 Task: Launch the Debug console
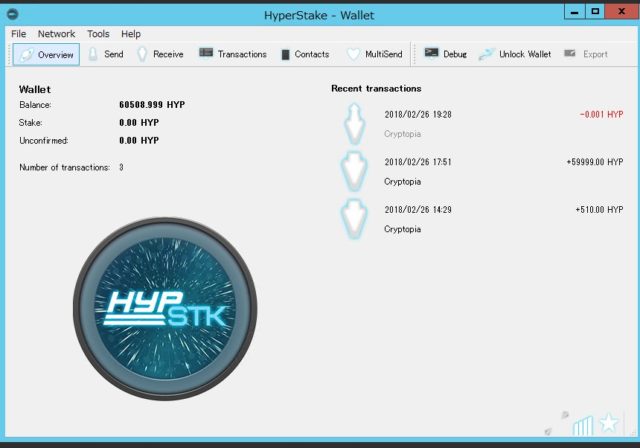(445, 54)
